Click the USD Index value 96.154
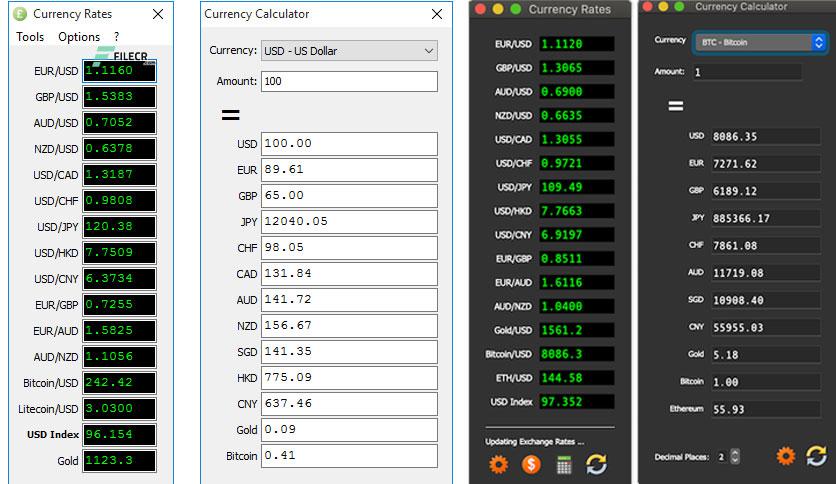The width and height of the screenshot is (836, 484). pos(119,434)
